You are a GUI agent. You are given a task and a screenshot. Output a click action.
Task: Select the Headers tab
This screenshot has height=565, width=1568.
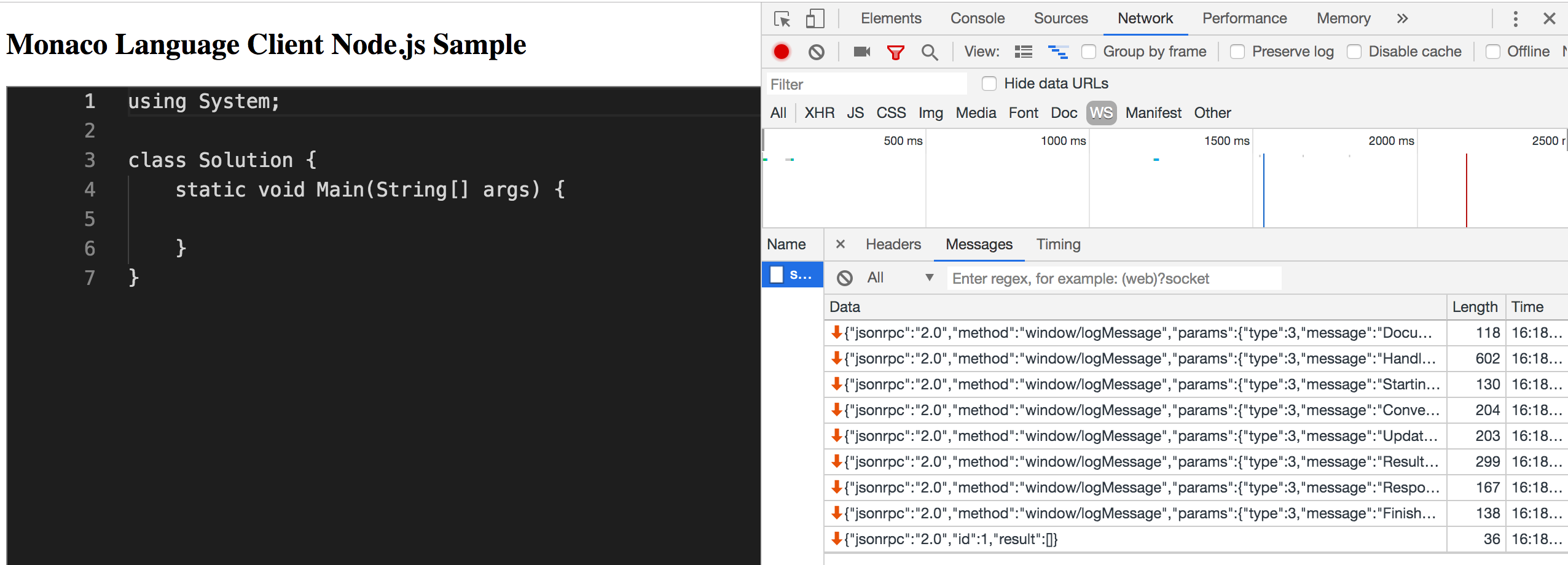click(893, 244)
